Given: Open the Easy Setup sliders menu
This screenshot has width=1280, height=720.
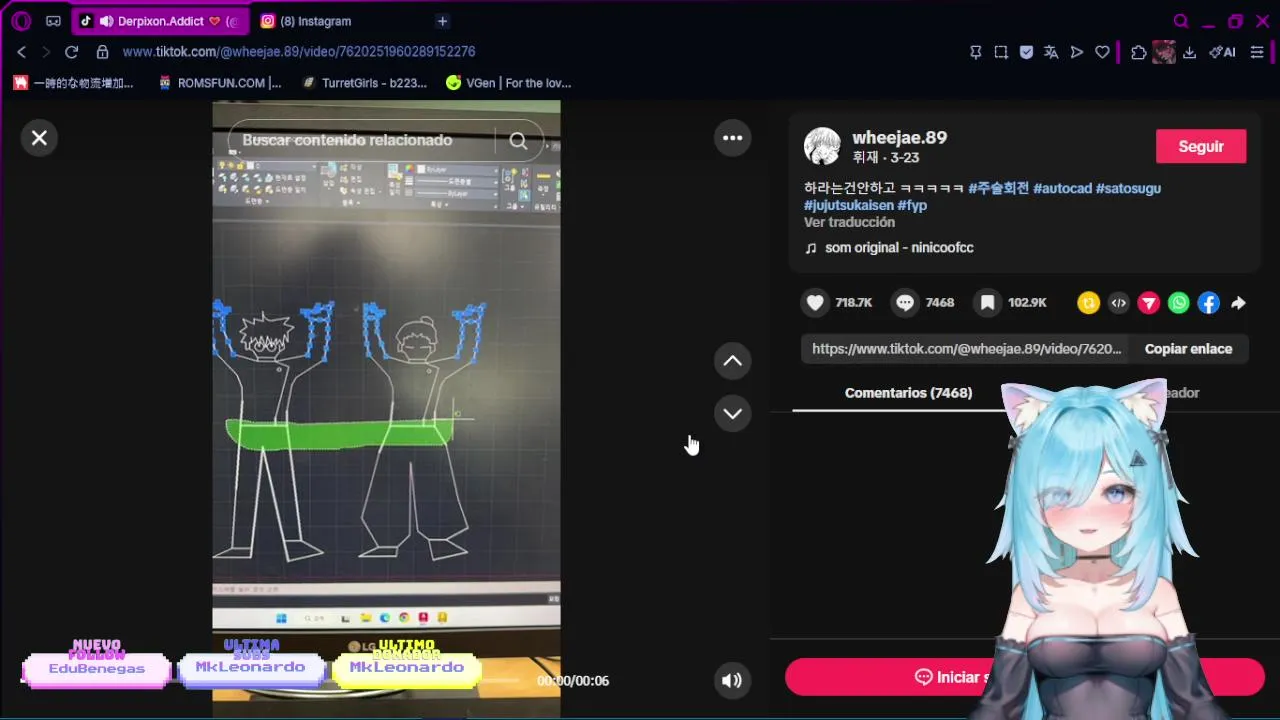Looking at the screenshot, I should tap(1257, 52).
